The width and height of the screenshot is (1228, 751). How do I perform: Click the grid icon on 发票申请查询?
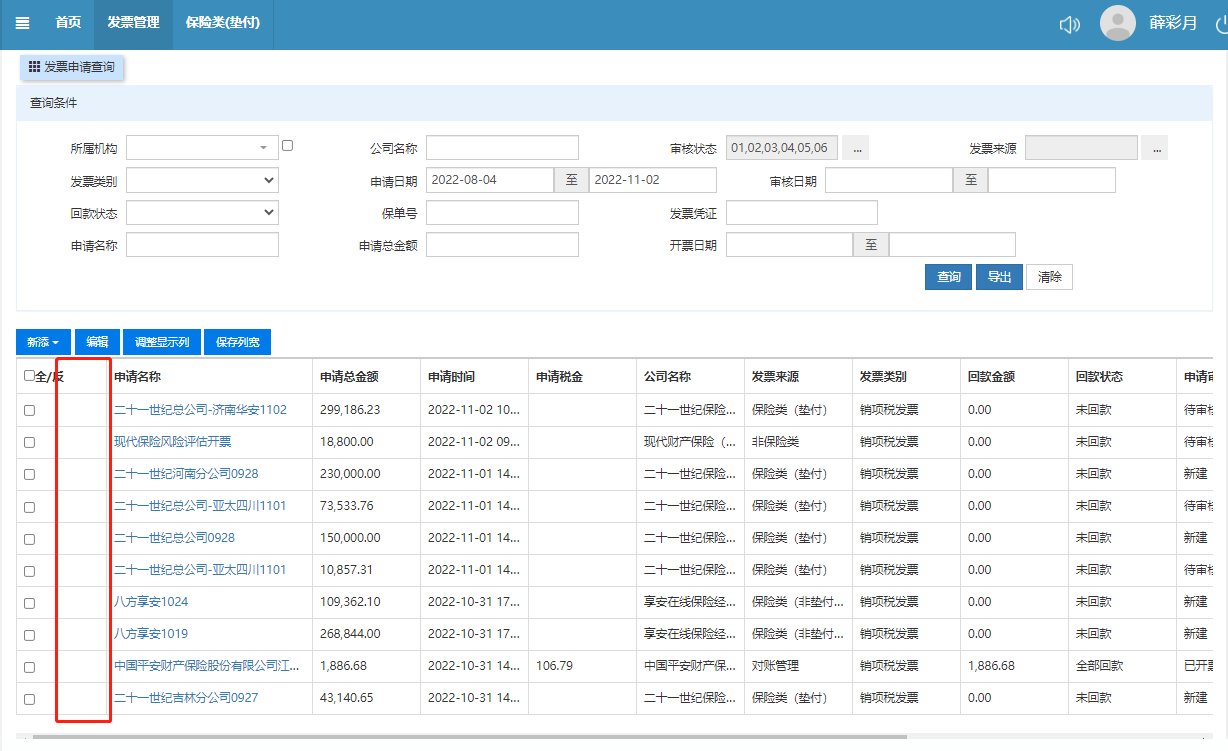coord(34,67)
